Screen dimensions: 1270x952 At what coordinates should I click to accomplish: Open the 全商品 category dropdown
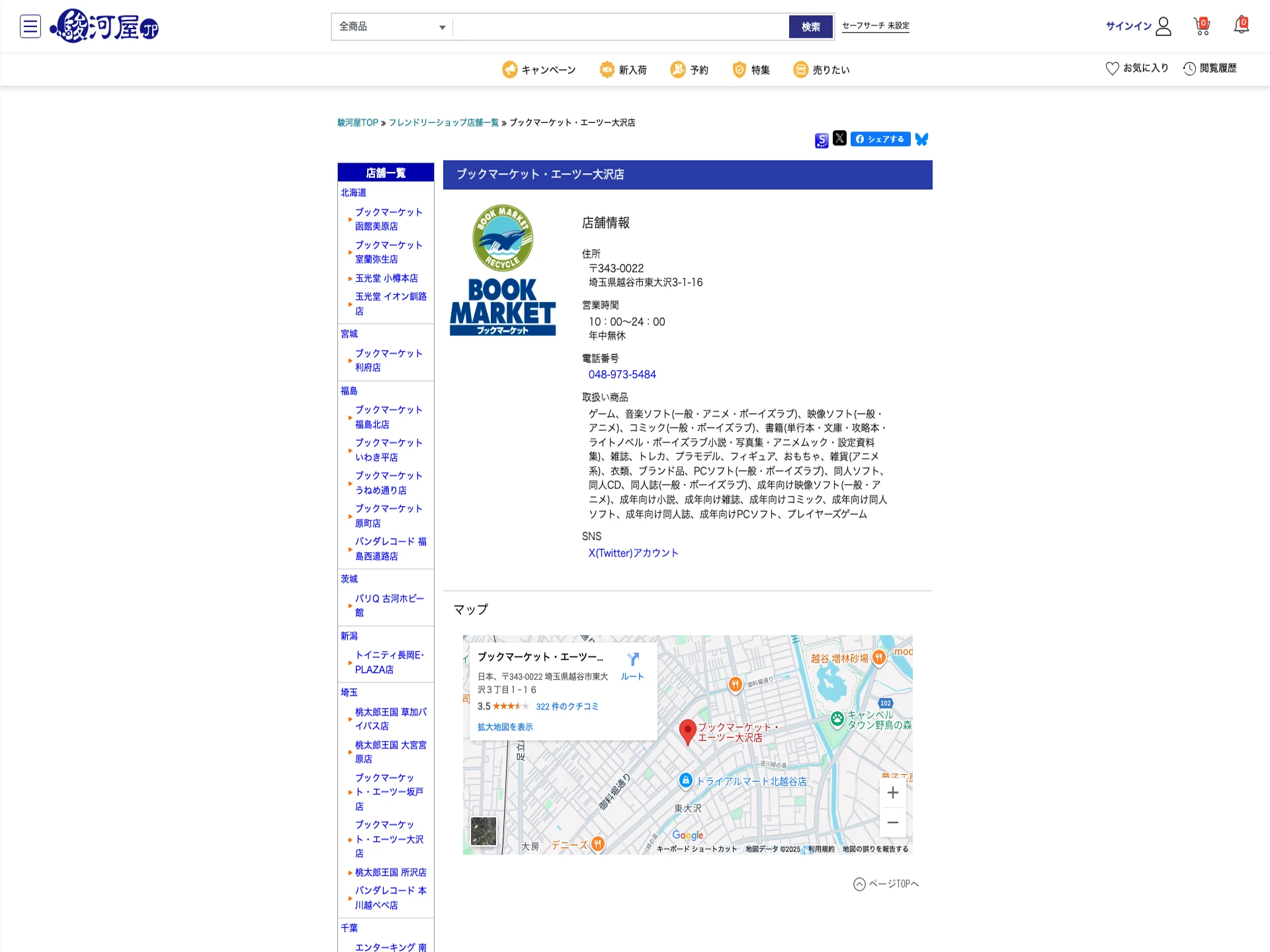click(x=392, y=27)
